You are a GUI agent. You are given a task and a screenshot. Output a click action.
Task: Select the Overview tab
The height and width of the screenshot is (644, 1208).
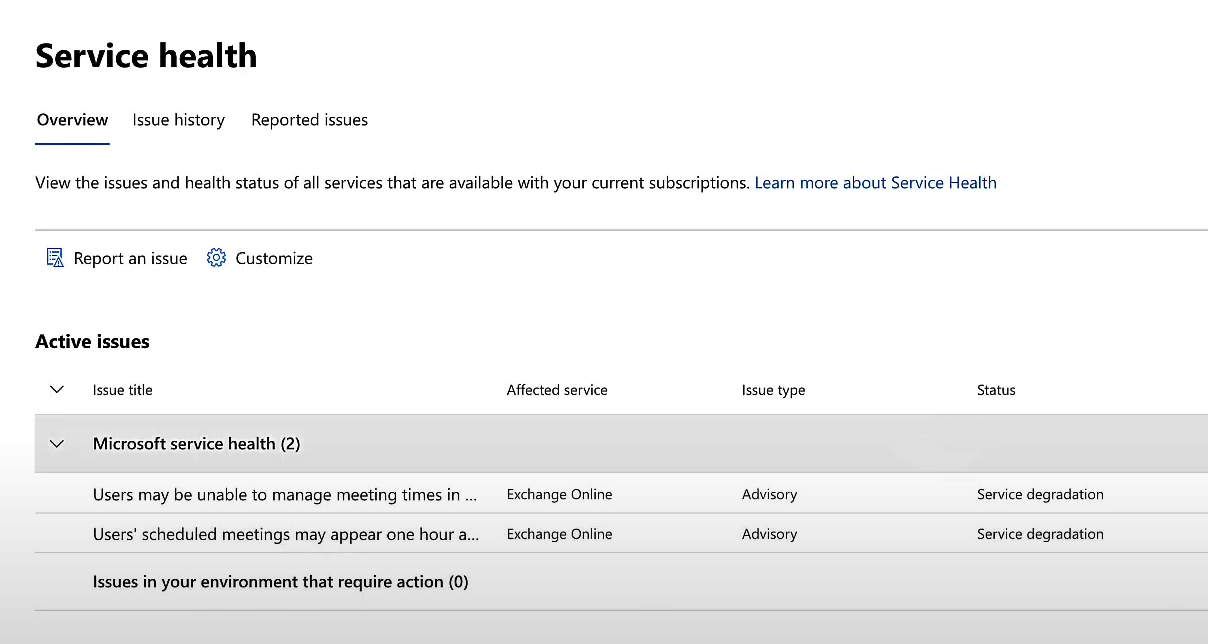coord(72,119)
